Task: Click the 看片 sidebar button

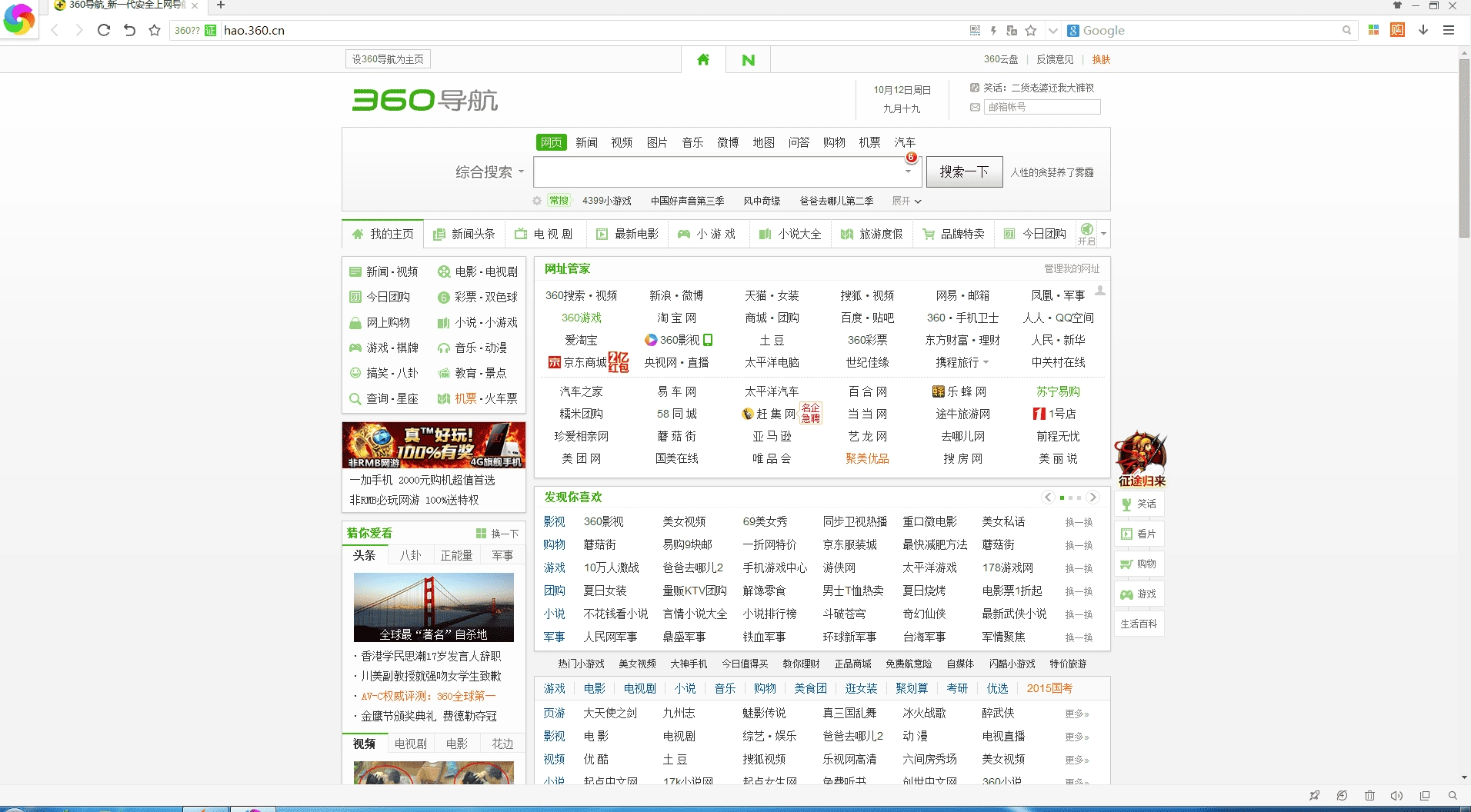Action: (1139, 534)
